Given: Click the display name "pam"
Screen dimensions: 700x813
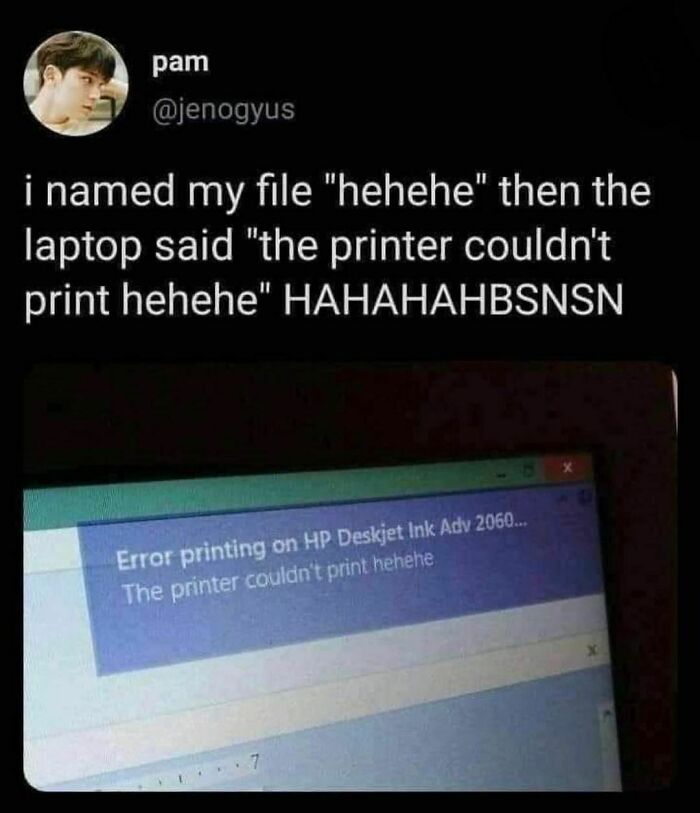Looking at the screenshot, I should (180, 63).
